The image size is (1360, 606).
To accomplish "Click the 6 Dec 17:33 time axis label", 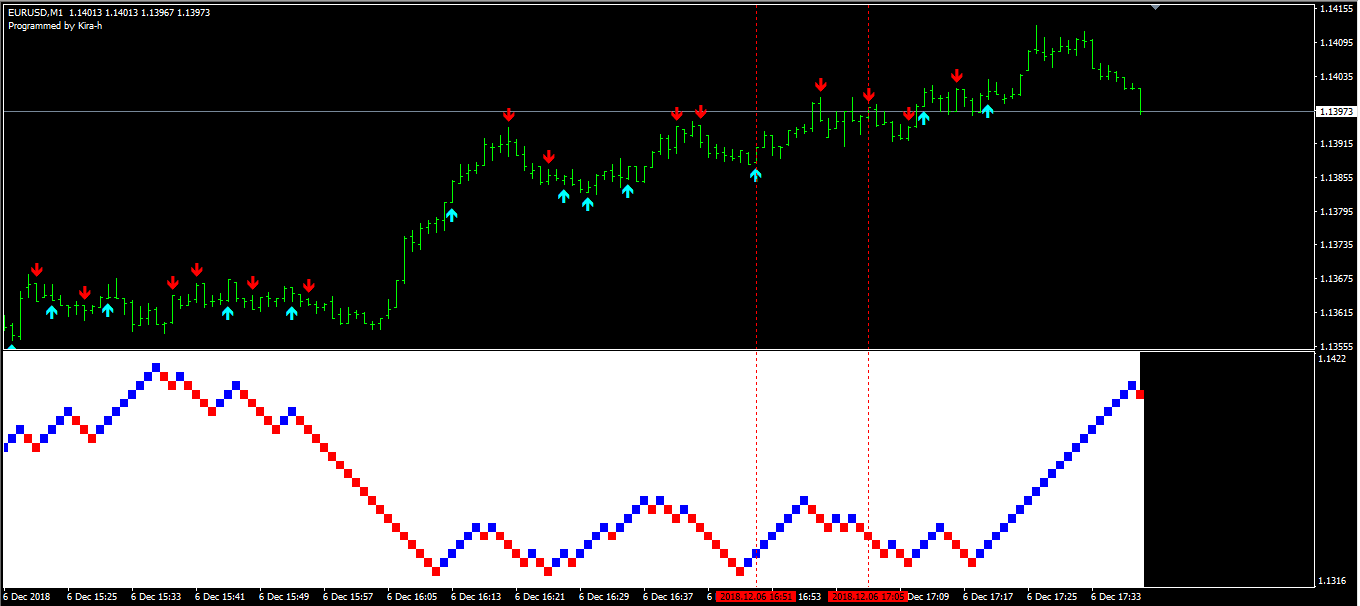I will tap(1116, 597).
